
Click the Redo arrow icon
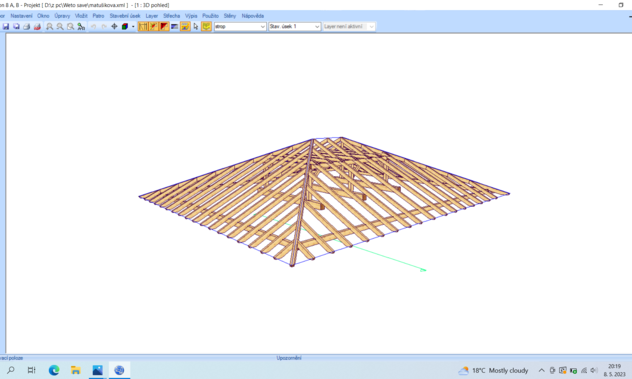point(104,27)
